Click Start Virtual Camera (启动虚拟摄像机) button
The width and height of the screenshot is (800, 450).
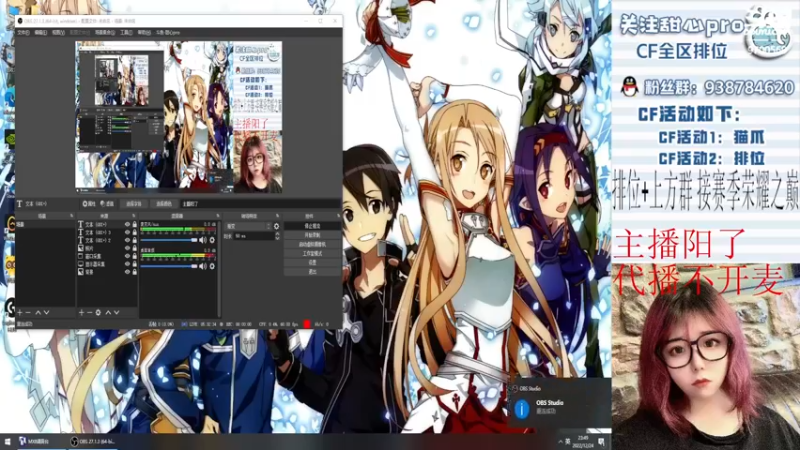click(312, 244)
